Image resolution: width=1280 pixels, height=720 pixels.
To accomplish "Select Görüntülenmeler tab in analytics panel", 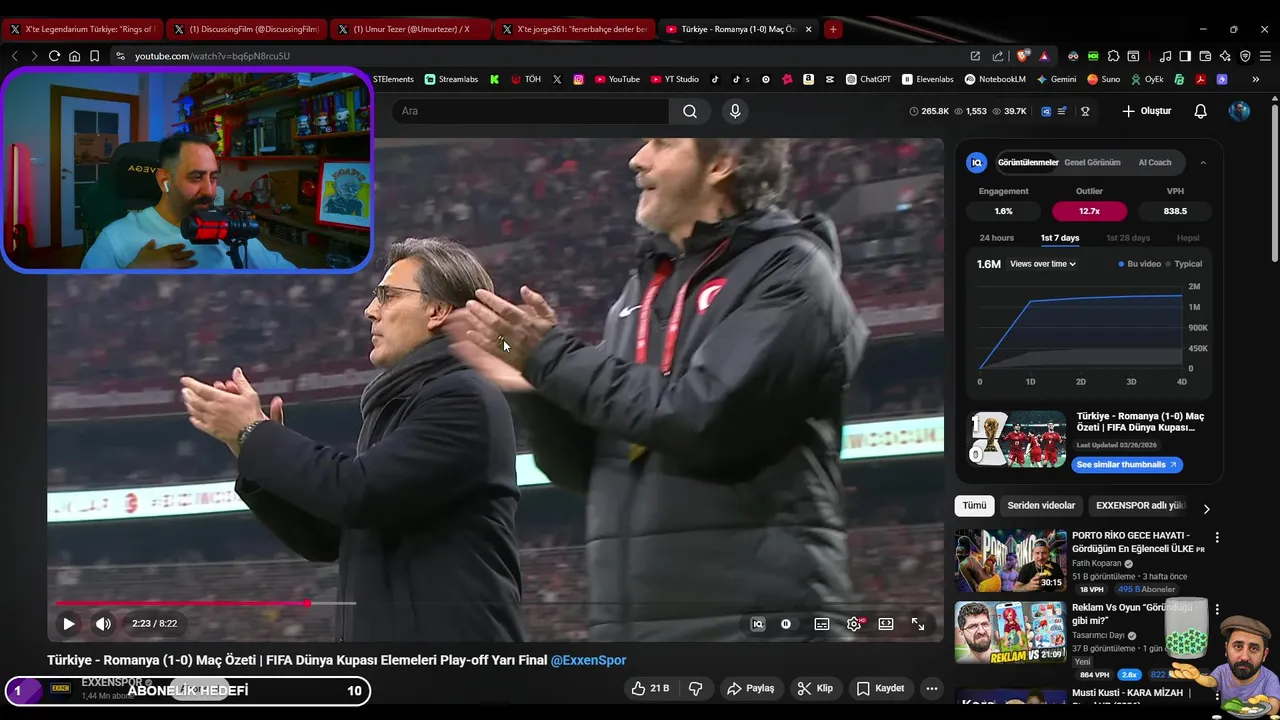I will 1028,162.
